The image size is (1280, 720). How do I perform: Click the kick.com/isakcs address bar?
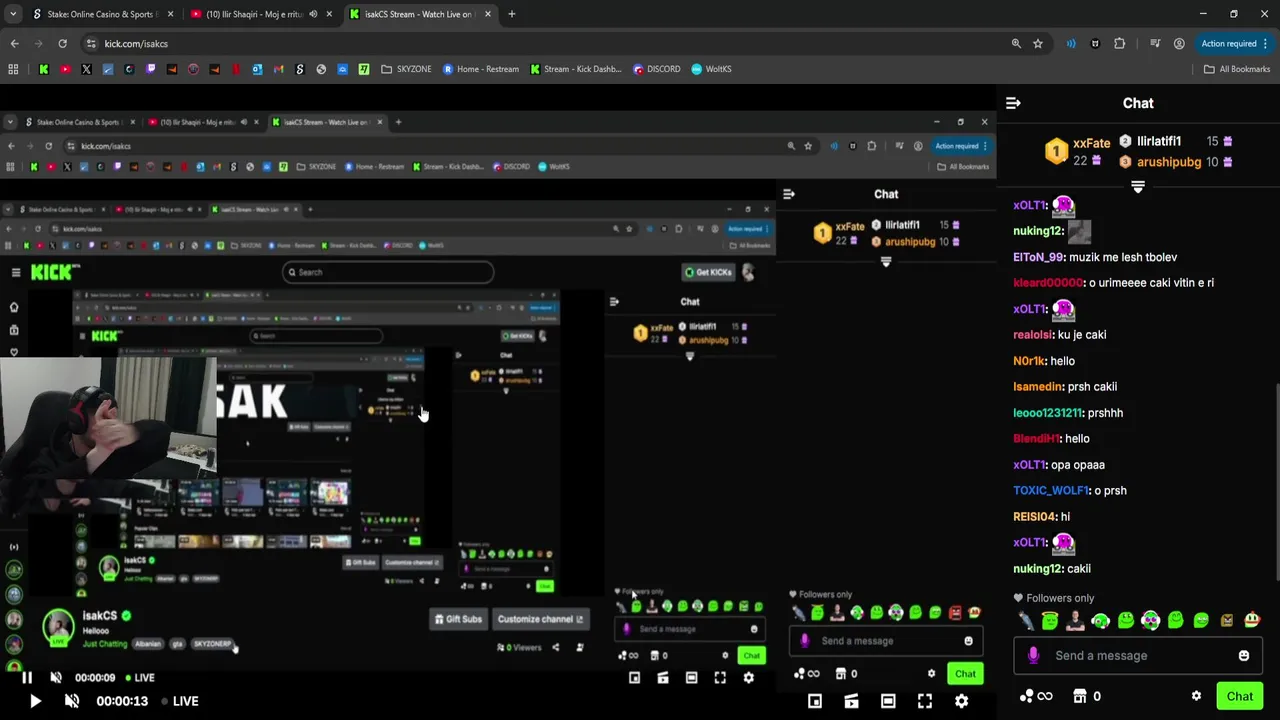pos(540,44)
